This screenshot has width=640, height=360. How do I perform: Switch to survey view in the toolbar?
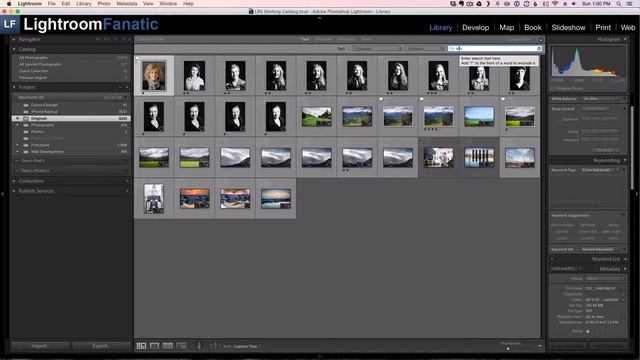click(x=181, y=346)
